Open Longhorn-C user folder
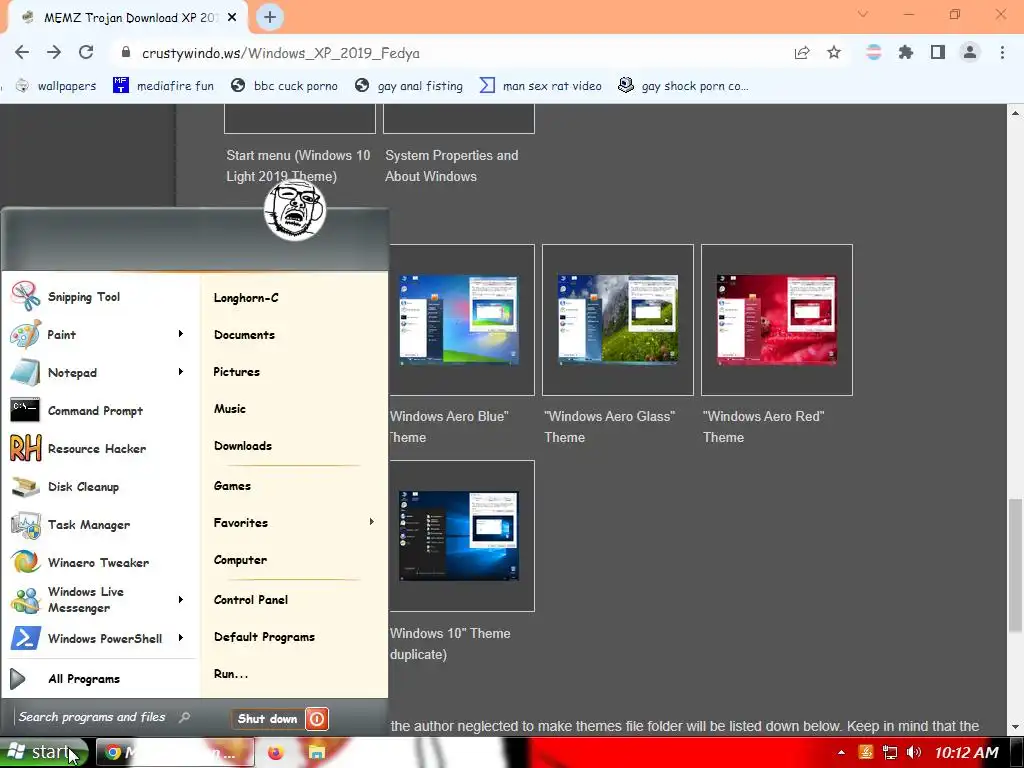The image size is (1024, 768). [246, 298]
